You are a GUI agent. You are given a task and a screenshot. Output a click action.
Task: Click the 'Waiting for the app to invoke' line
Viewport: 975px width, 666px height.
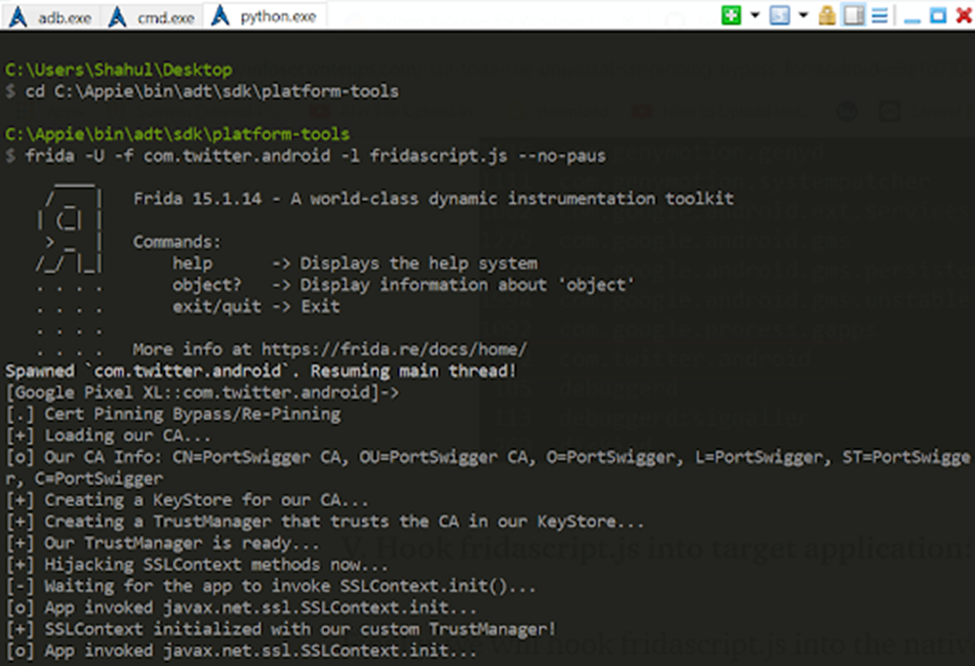point(270,586)
